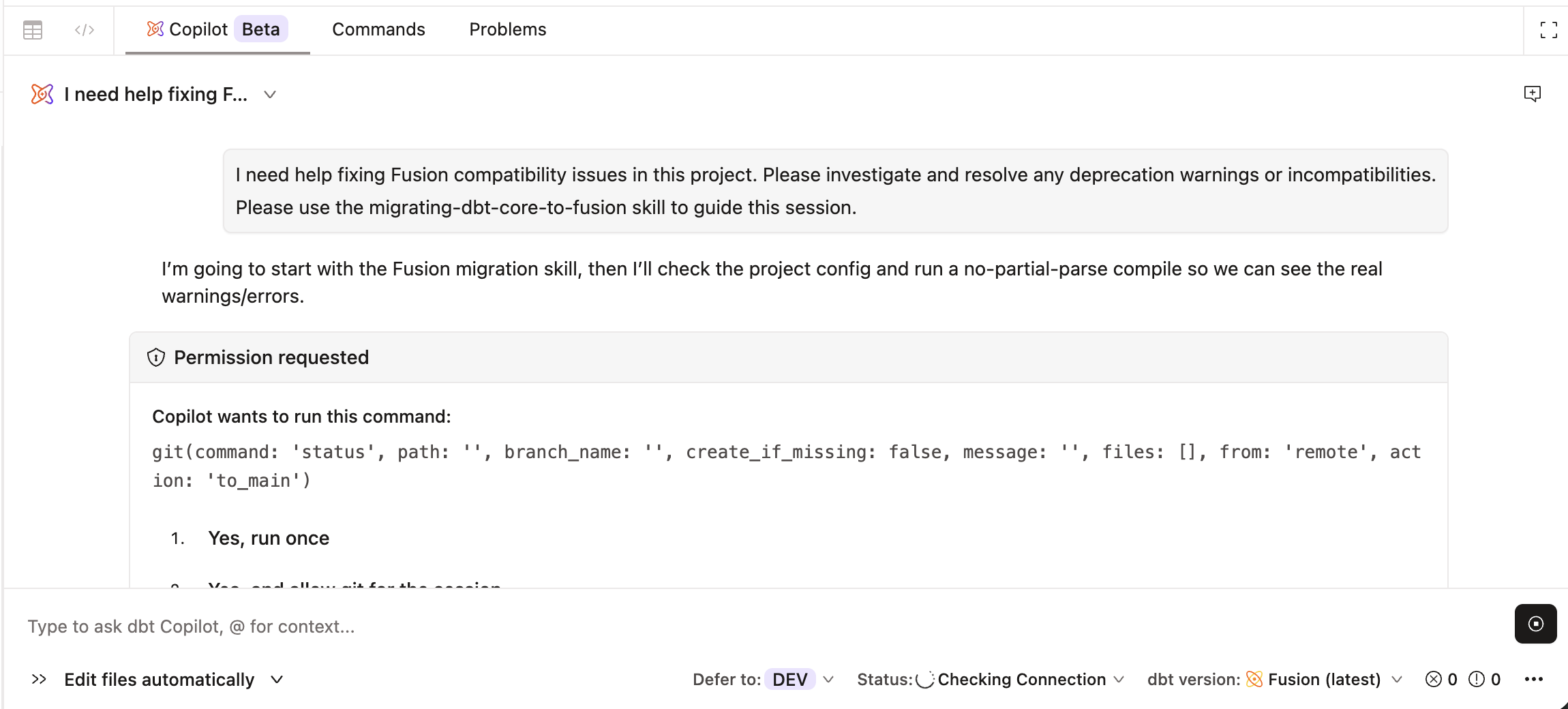Switch to the Commands tab
1568x709 pixels.
click(x=378, y=29)
